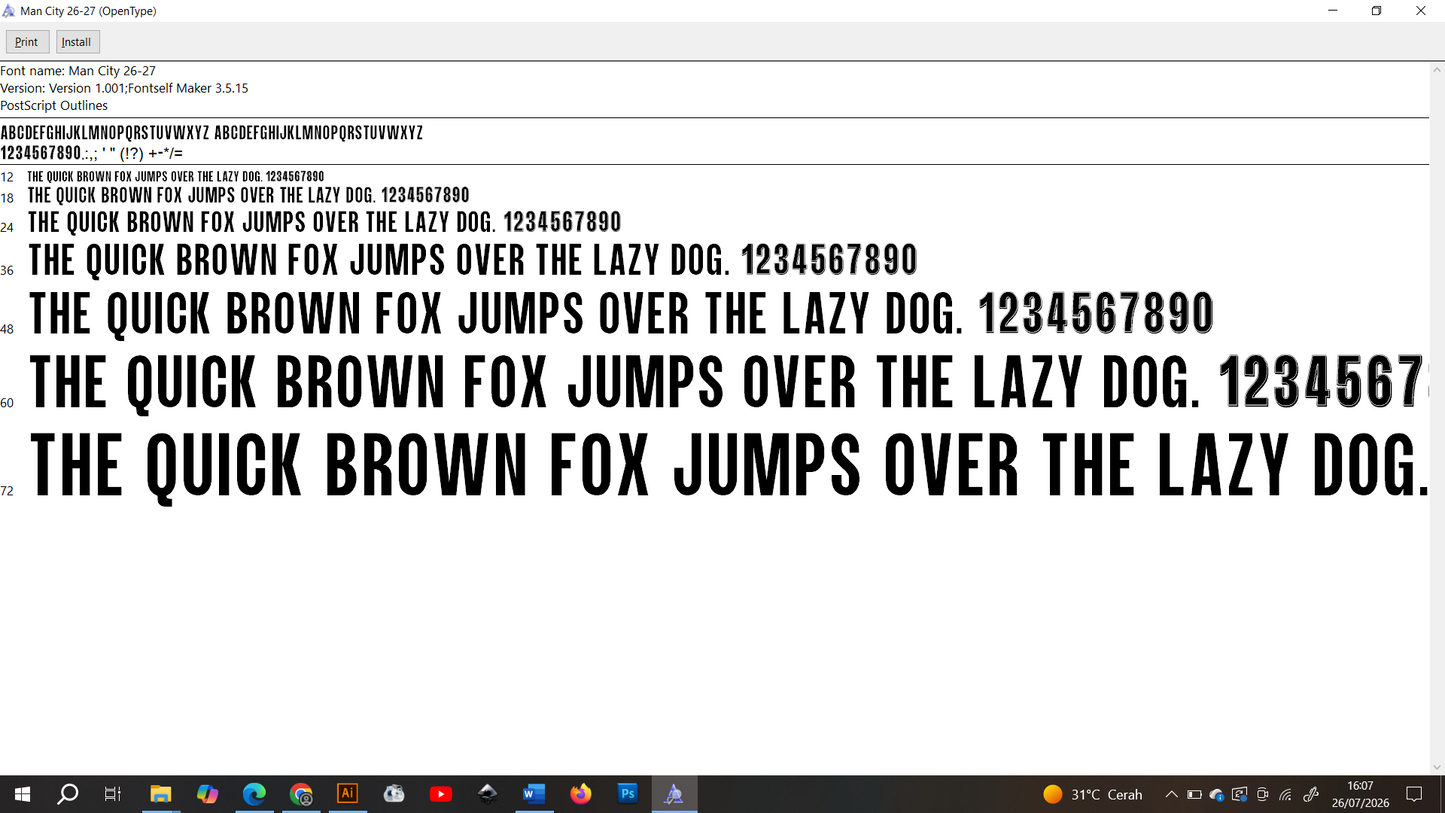
Task: Open File Explorer from taskbar
Action: tap(161, 794)
